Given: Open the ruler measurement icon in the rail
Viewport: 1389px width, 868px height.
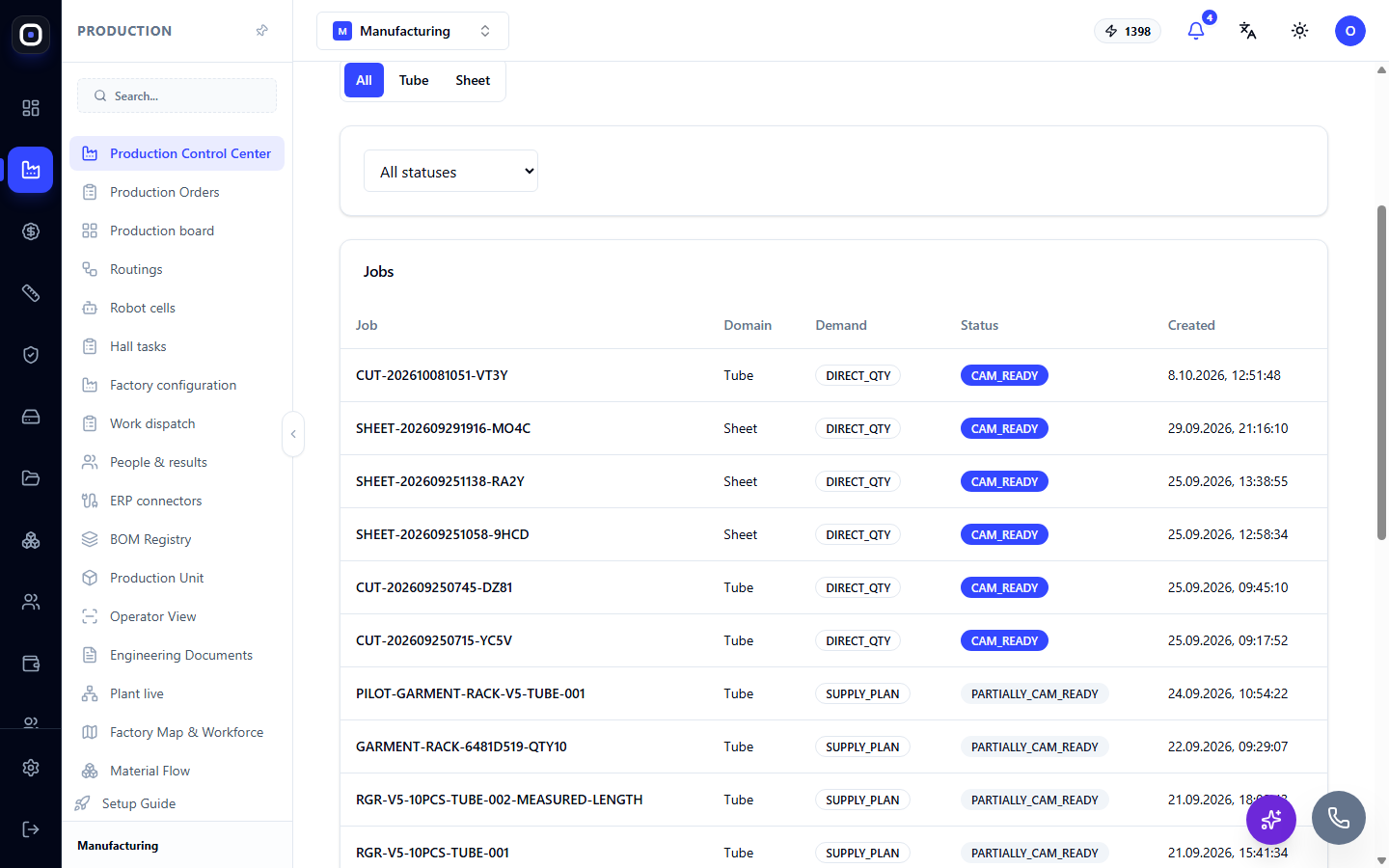Looking at the screenshot, I should tap(31, 293).
